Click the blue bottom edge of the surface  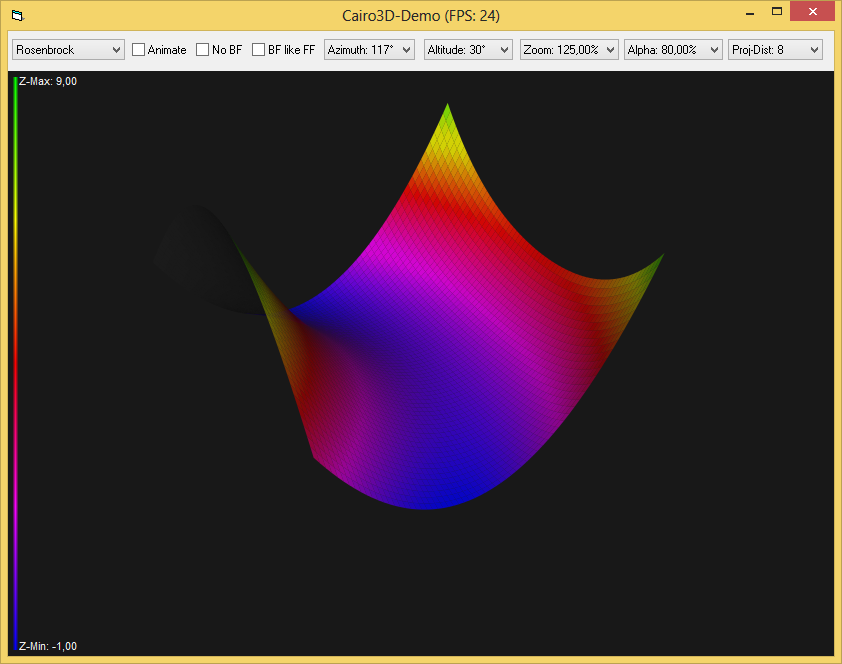pyautogui.click(x=428, y=502)
